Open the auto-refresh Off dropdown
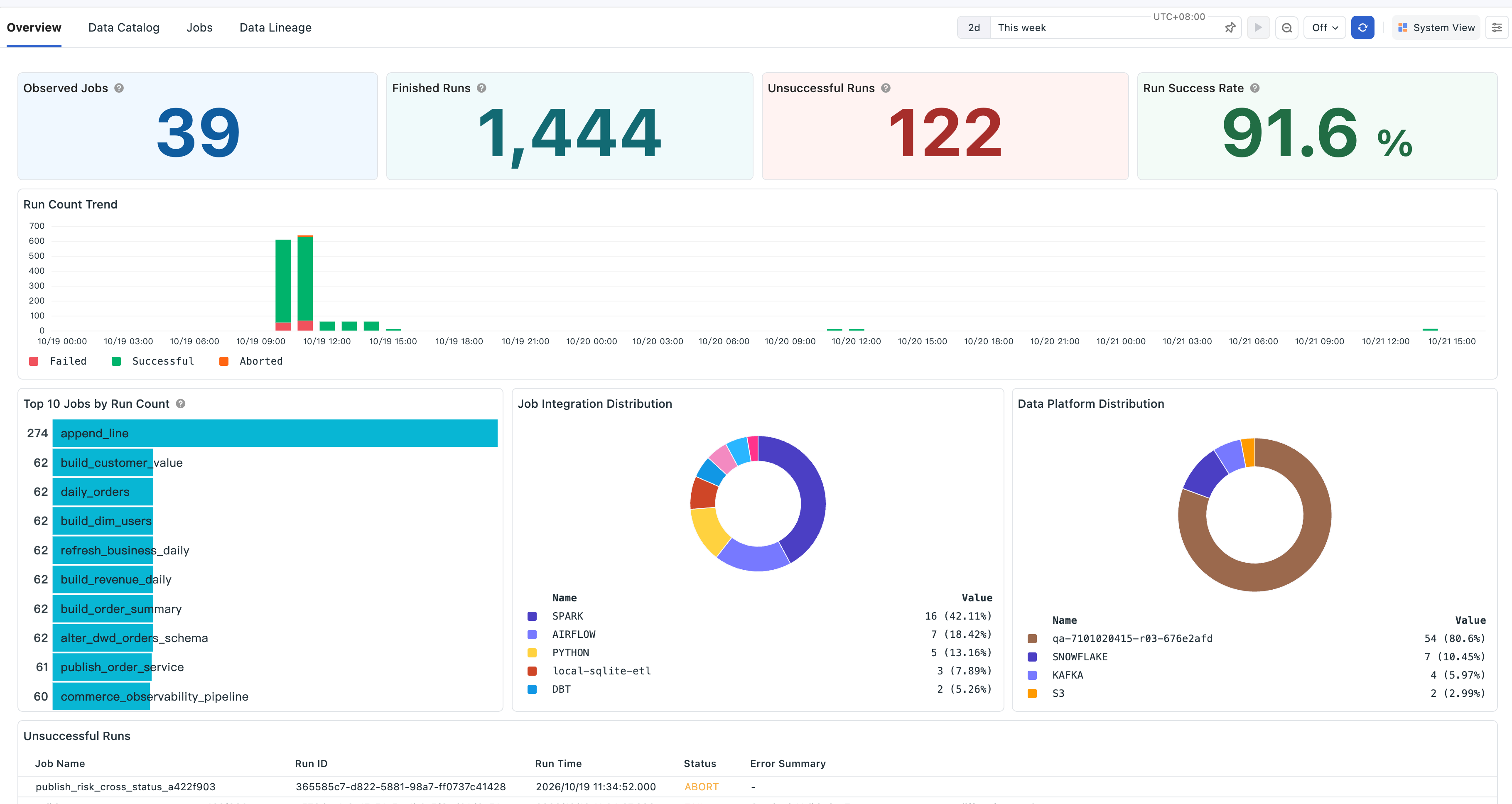 click(x=1324, y=27)
